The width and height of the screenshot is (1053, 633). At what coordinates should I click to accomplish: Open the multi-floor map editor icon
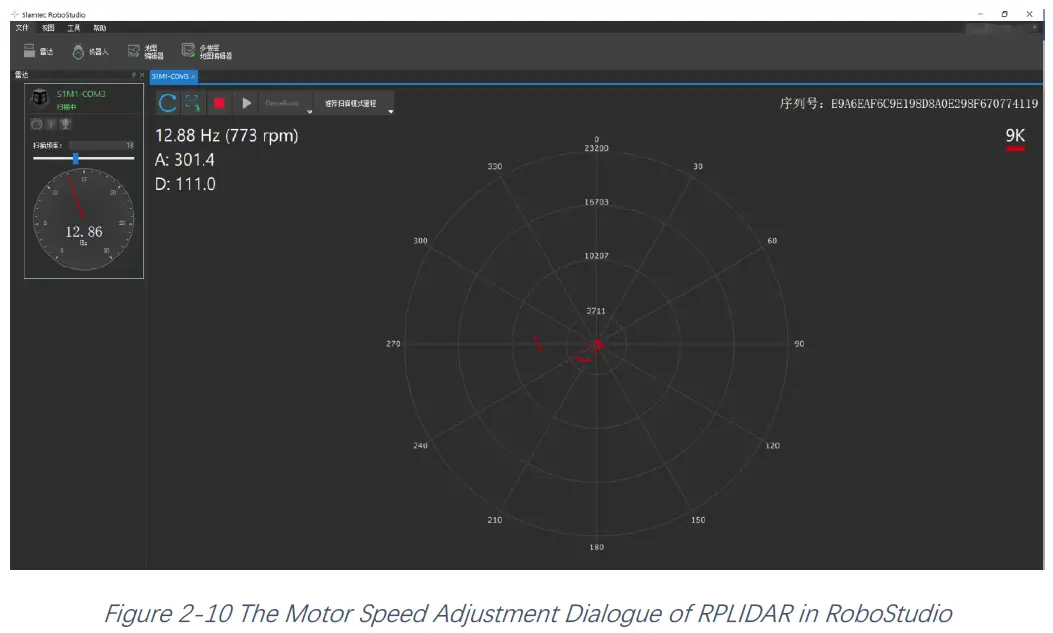tap(206, 52)
